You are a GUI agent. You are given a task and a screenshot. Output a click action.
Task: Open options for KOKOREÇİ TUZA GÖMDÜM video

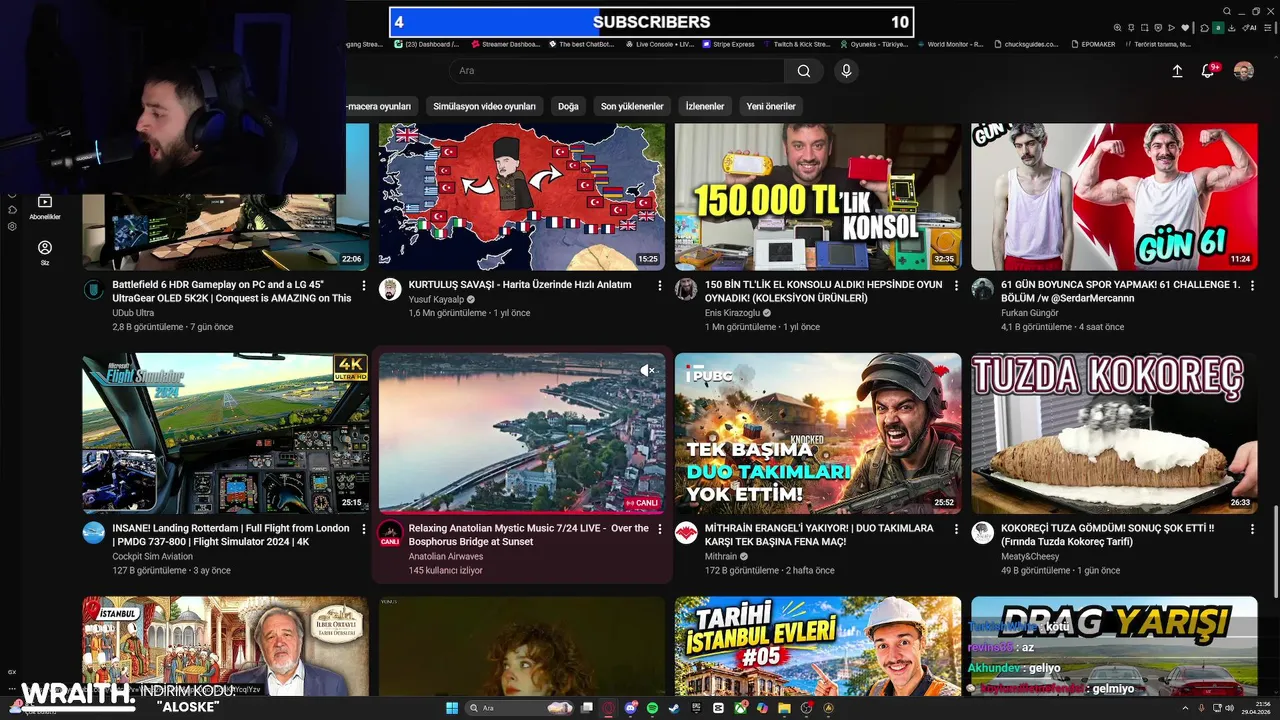[x=1251, y=529]
